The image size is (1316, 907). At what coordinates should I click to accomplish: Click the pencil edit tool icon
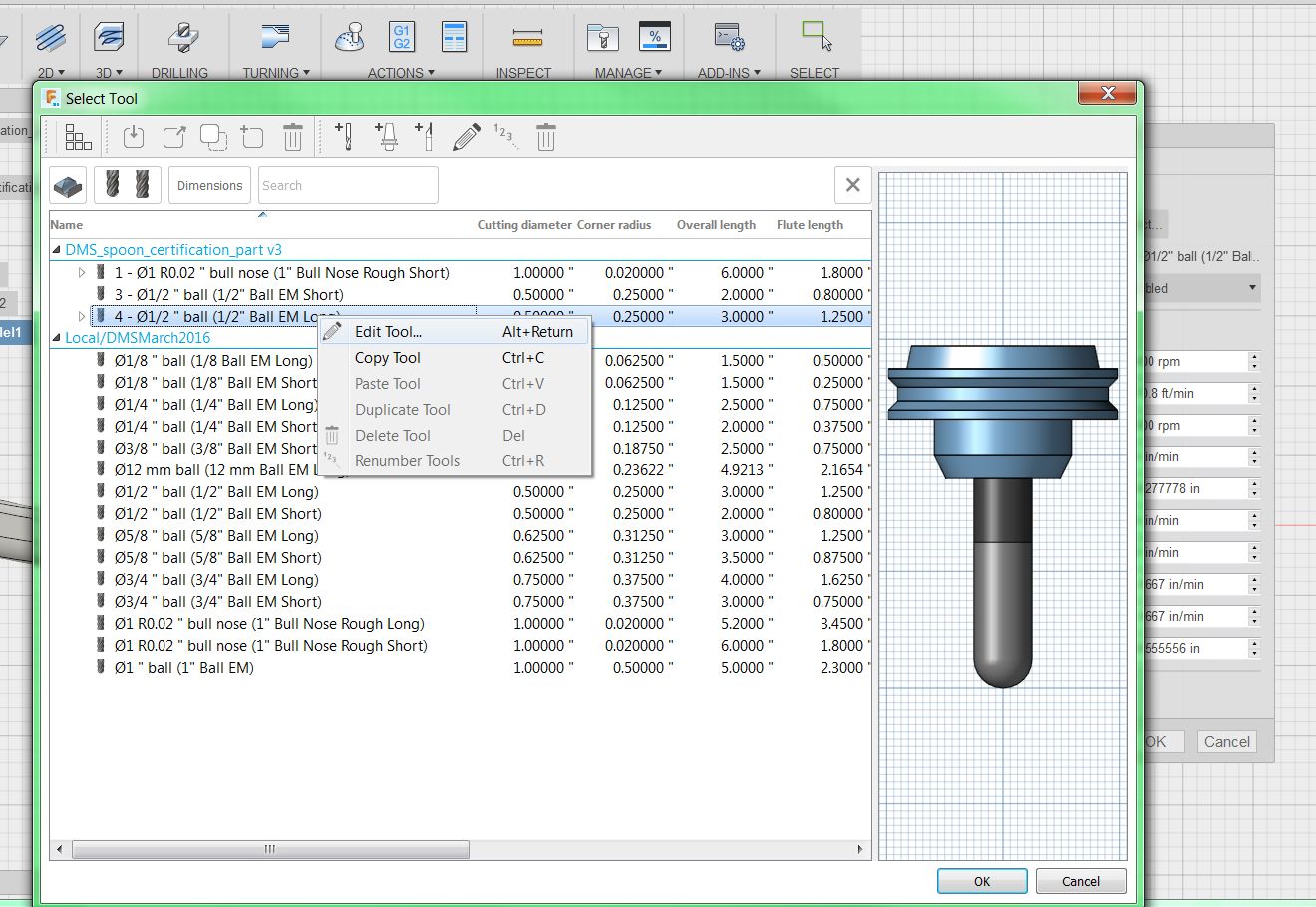466,137
